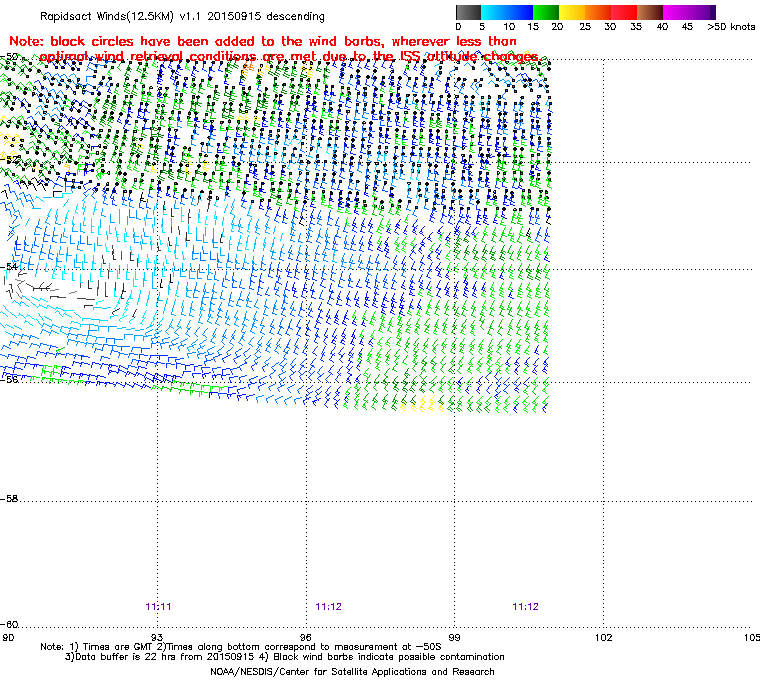
Task: Click the red 'Note: black circles' warning text
Action: [274, 48]
